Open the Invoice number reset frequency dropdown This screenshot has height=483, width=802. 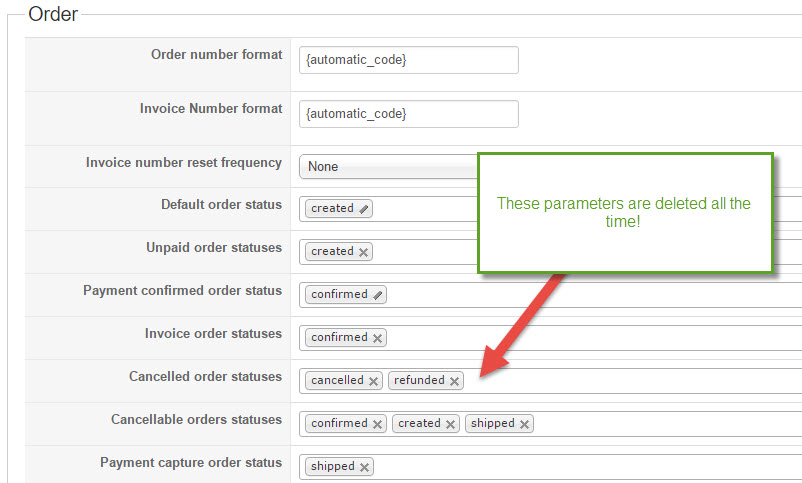click(x=388, y=166)
